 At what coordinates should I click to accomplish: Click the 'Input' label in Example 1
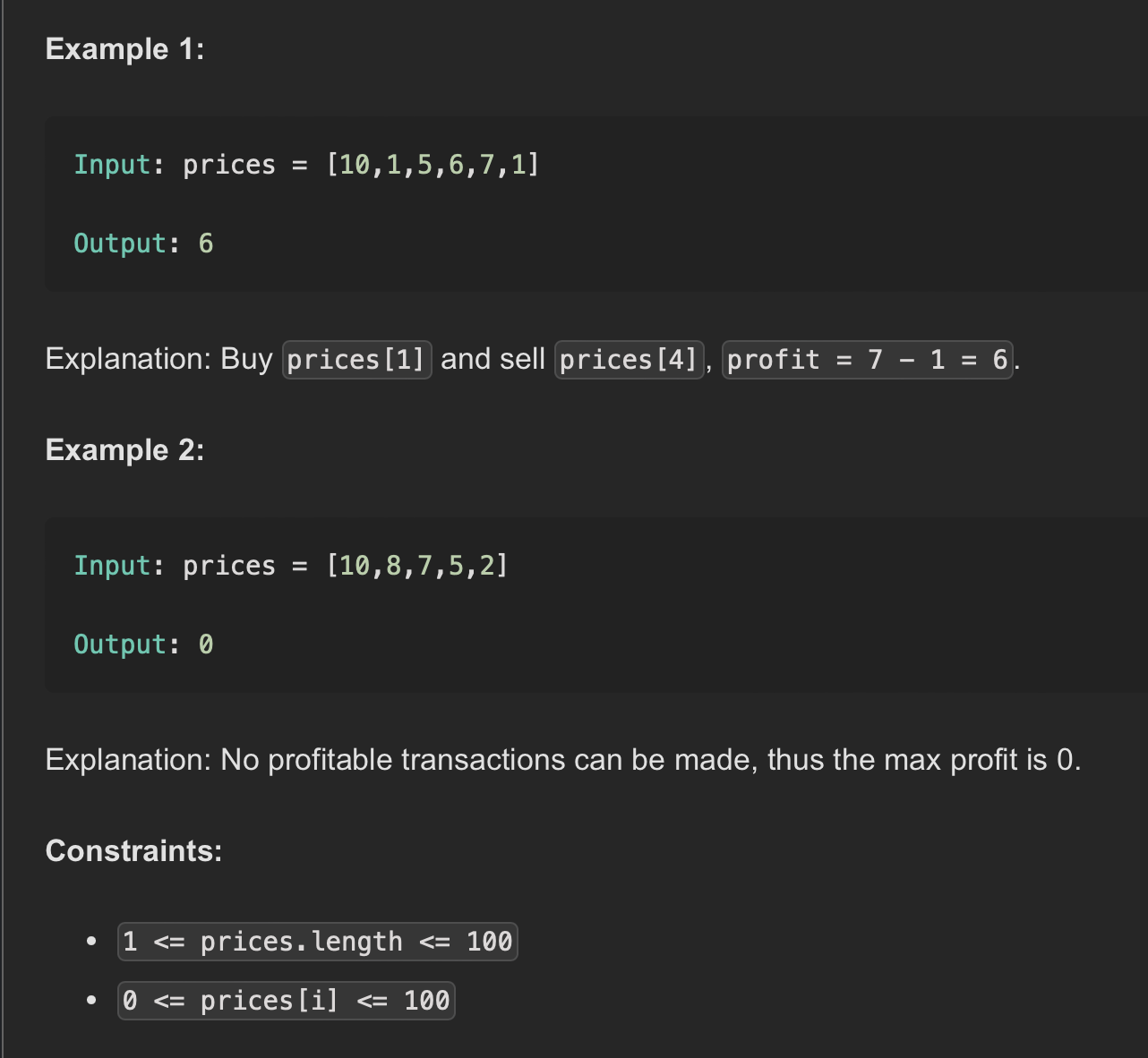pyautogui.click(x=112, y=165)
